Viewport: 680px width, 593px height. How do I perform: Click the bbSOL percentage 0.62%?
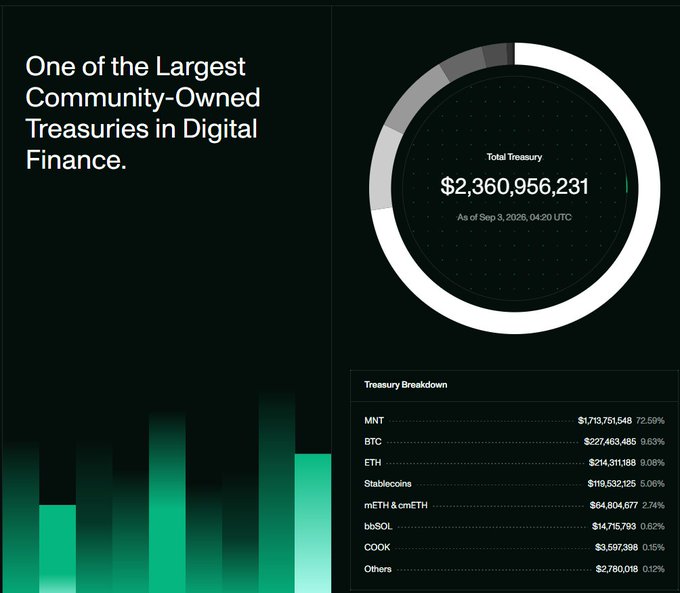[x=652, y=526]
